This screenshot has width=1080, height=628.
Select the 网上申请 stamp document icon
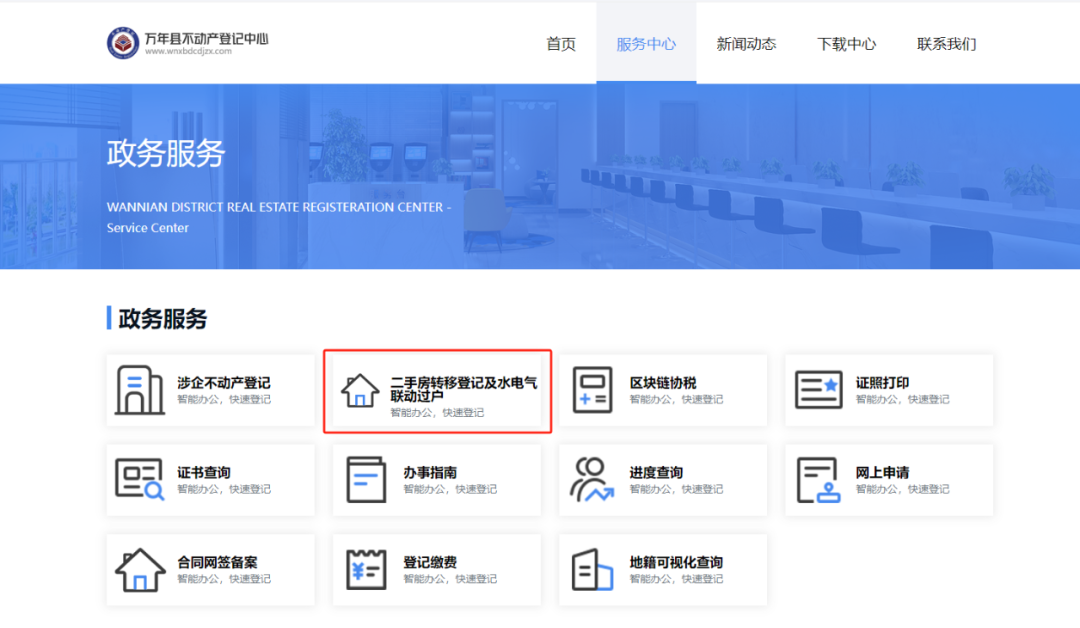pos(820,480)
